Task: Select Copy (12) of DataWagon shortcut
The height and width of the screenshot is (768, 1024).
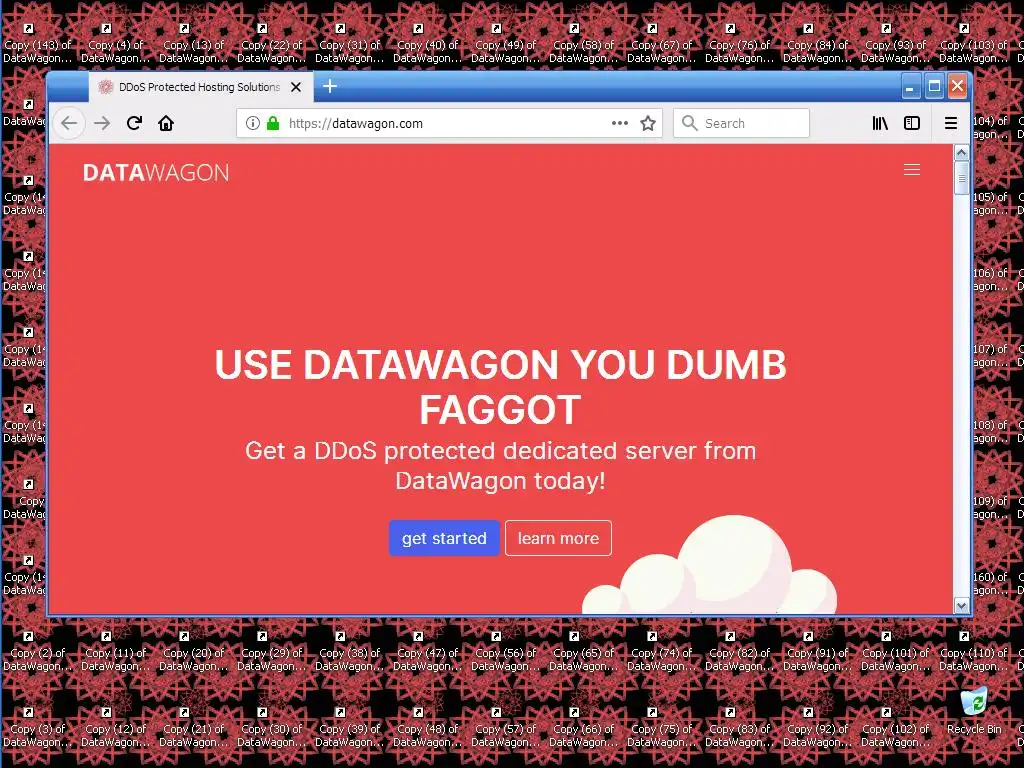Action: pos(116,728)
